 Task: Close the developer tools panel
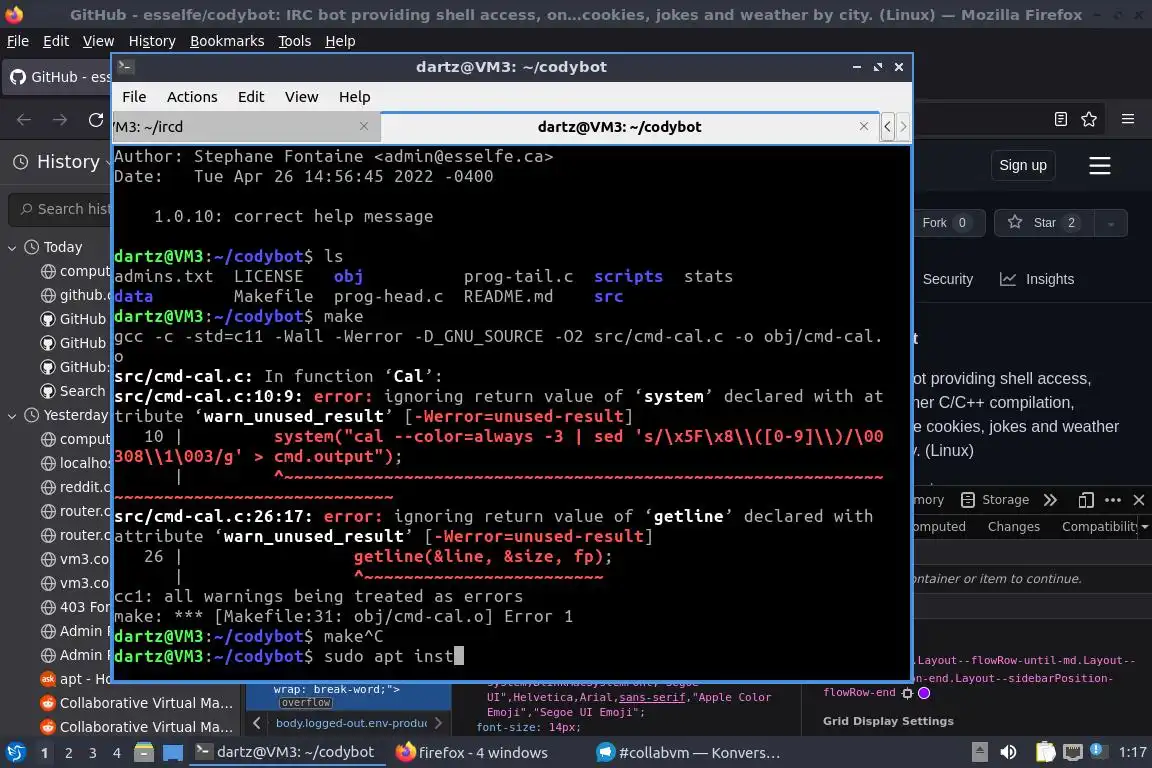[1139, 500]
